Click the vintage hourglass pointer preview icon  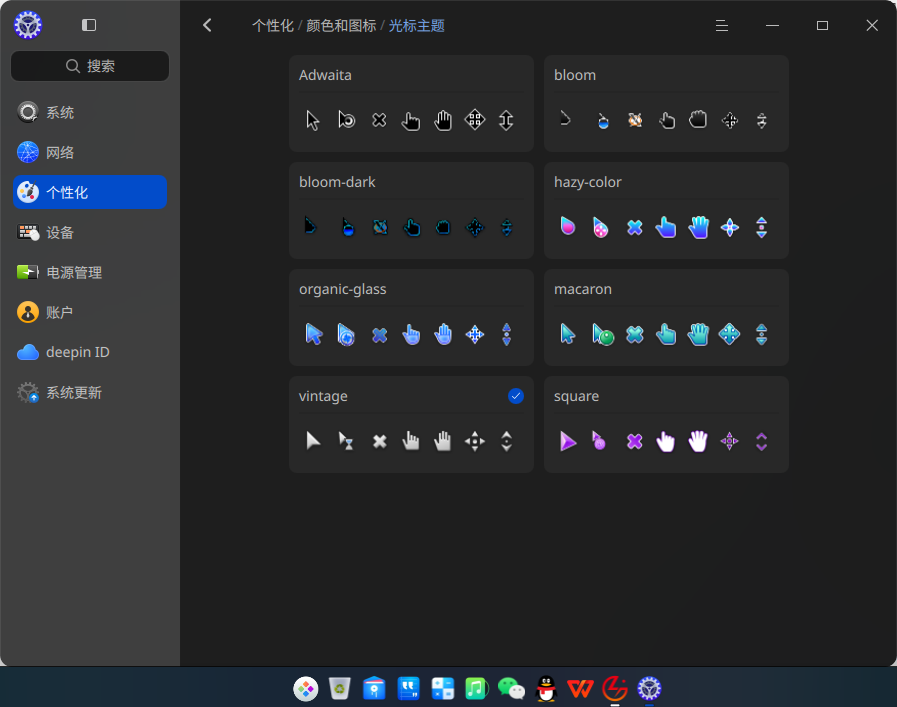coord(346,441)
